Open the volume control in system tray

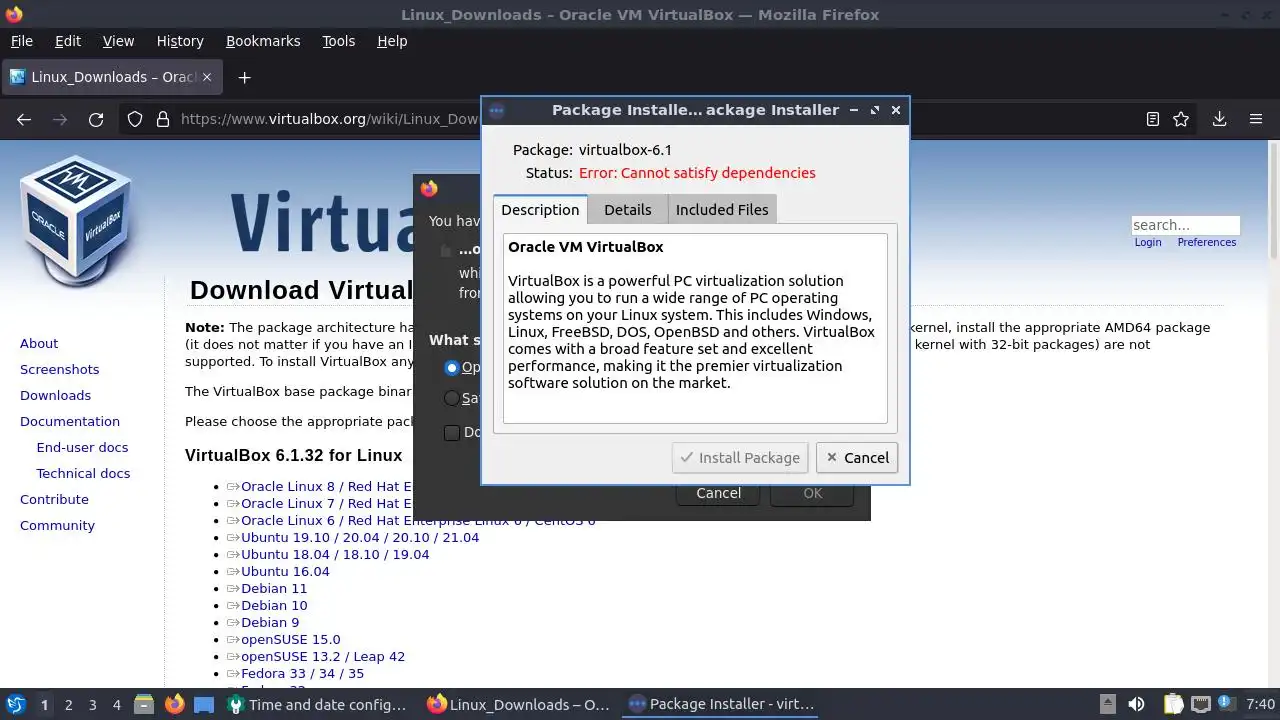1136,704
